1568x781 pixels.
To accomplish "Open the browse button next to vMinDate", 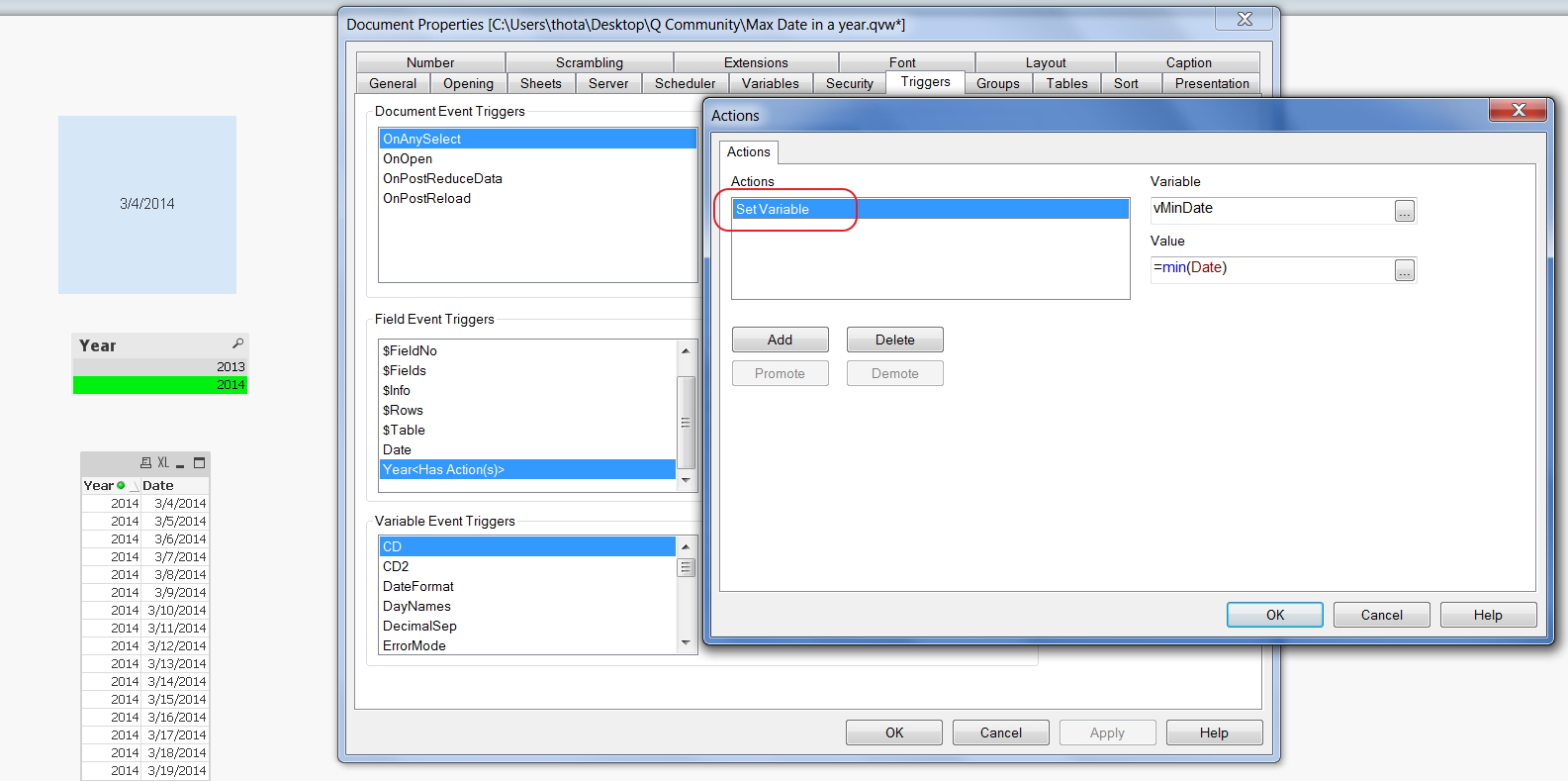I will click(x=1405, y=211).
